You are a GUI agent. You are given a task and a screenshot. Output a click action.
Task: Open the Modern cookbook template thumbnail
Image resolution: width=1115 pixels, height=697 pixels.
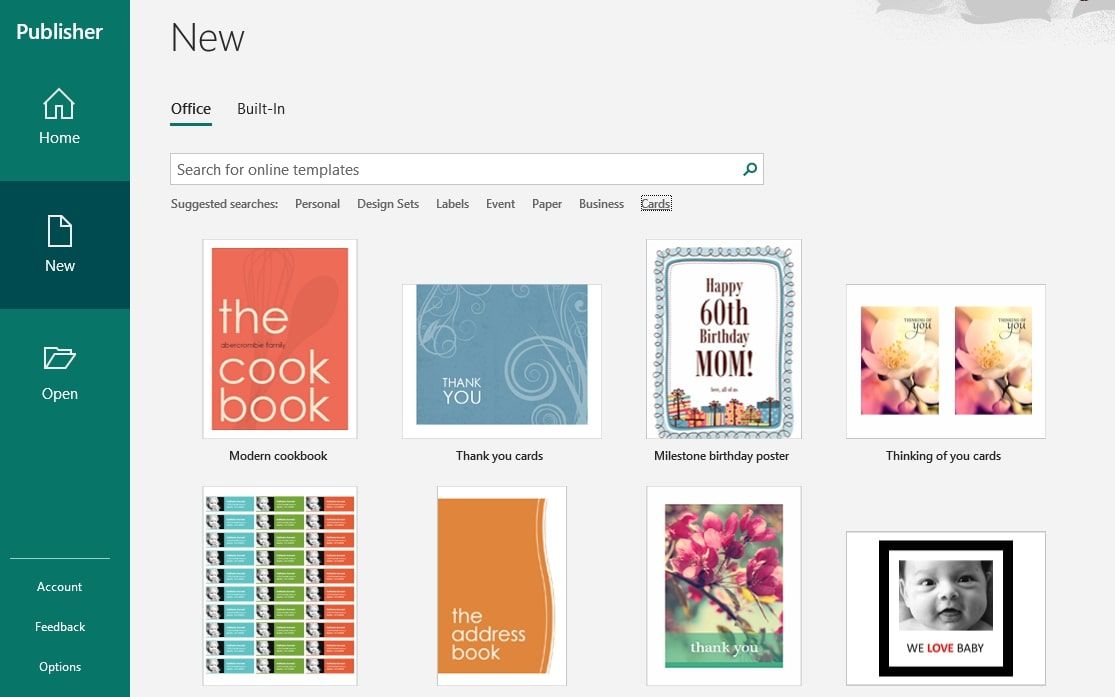coord(279,339)
